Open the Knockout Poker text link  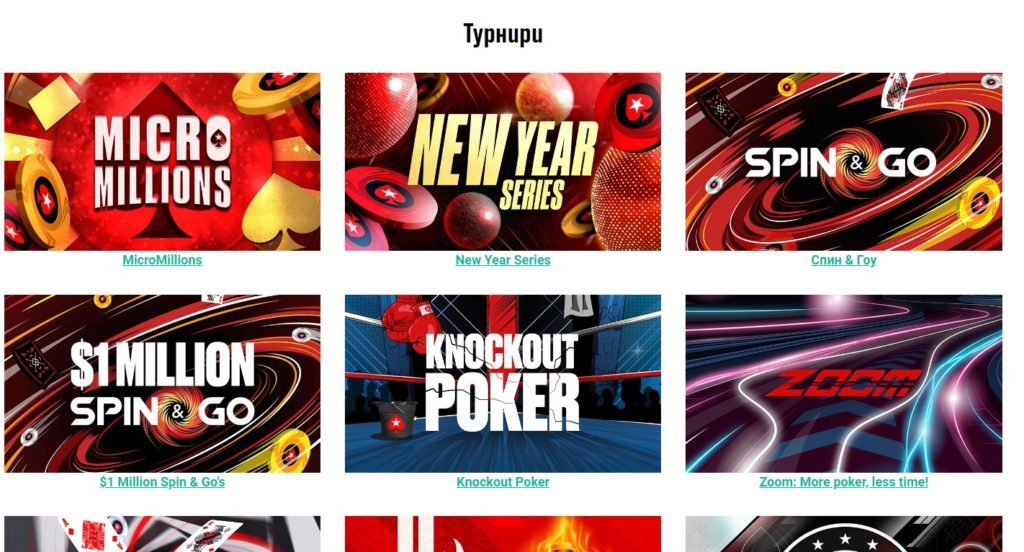click(503, 482)
